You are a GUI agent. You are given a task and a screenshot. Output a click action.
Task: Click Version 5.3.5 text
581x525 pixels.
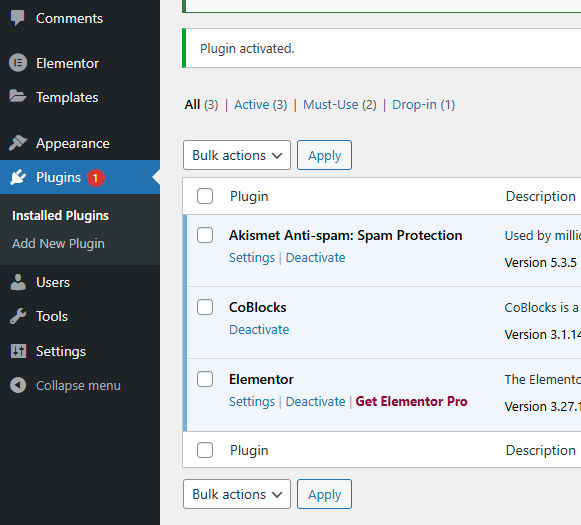click(540, 263)
